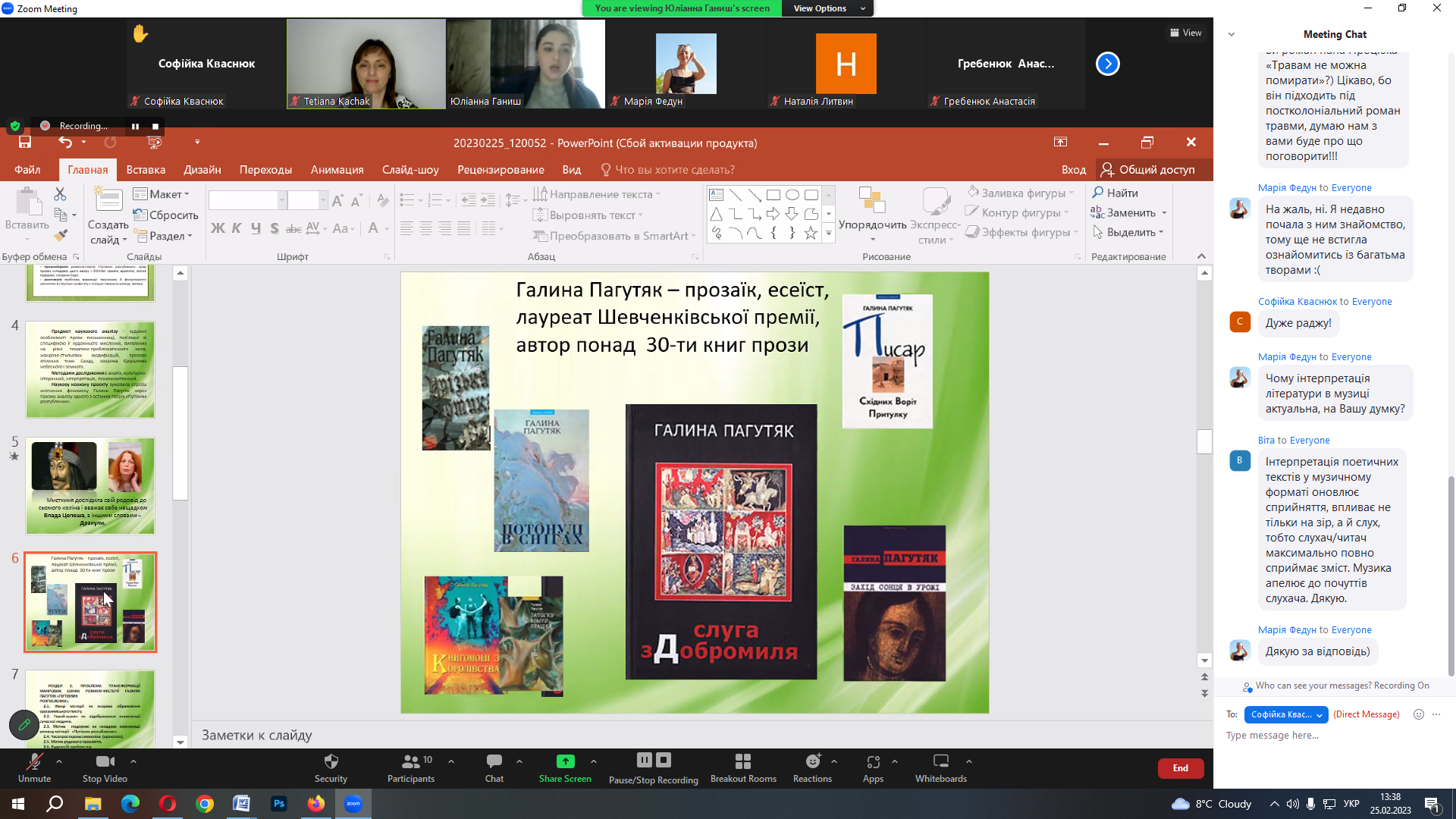Open font name combo box
The height and width of the screenshot is (819, 1456).
pos(247,200)
